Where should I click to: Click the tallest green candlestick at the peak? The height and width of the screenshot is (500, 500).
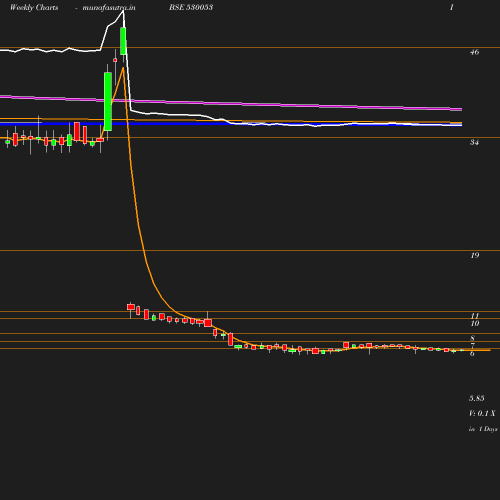[x=123, y=41]
